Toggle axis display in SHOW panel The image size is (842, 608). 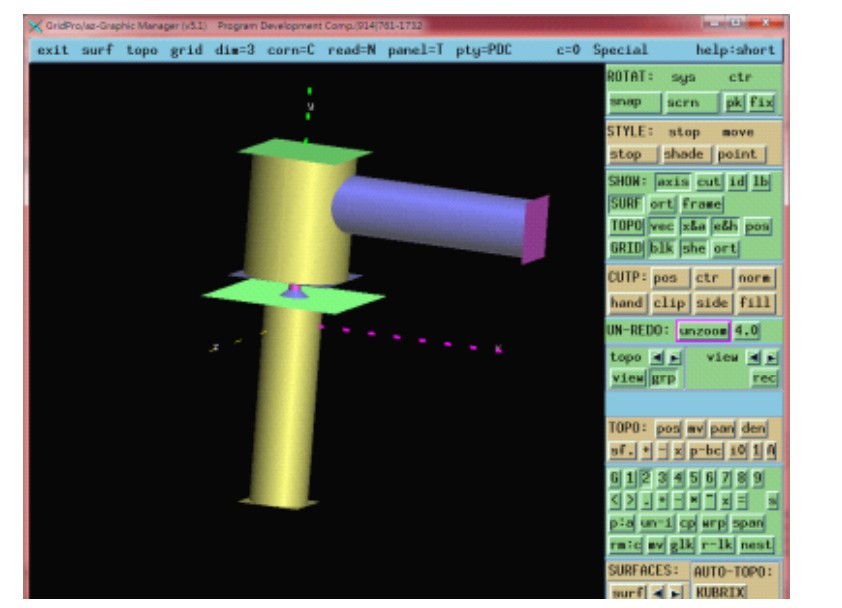click(672, 182)
